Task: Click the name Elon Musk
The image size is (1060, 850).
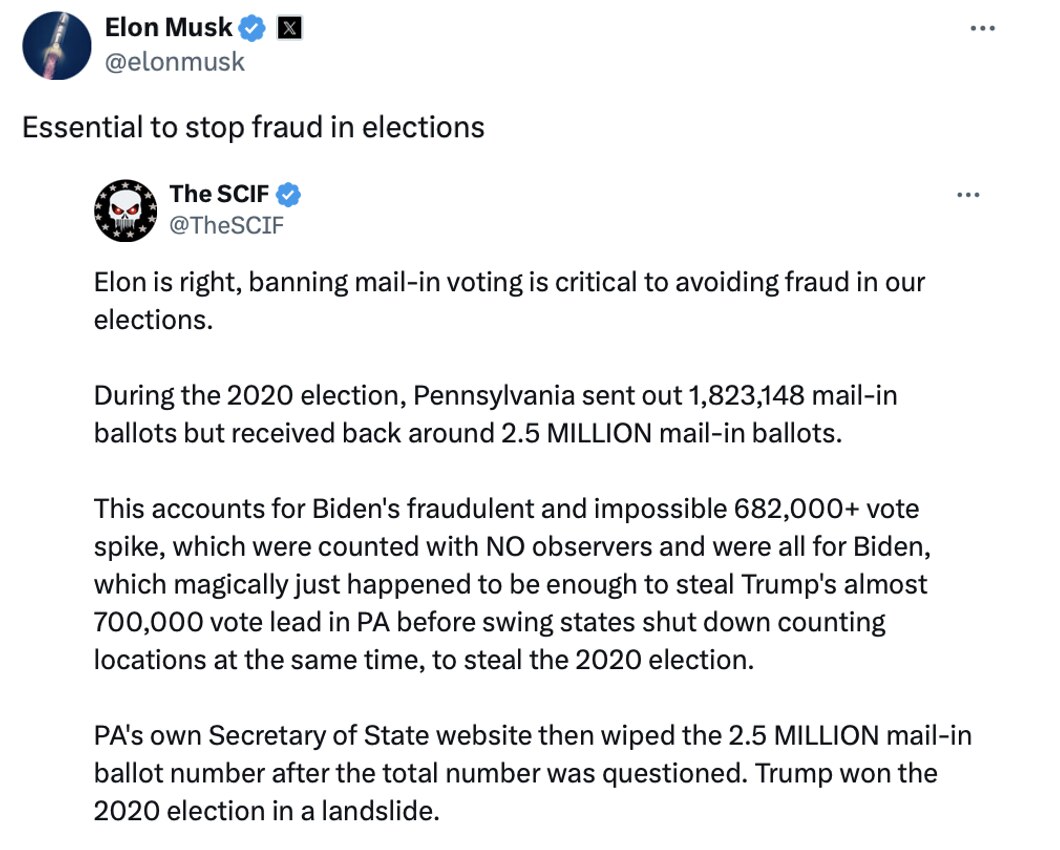Action: pos(169,27)
